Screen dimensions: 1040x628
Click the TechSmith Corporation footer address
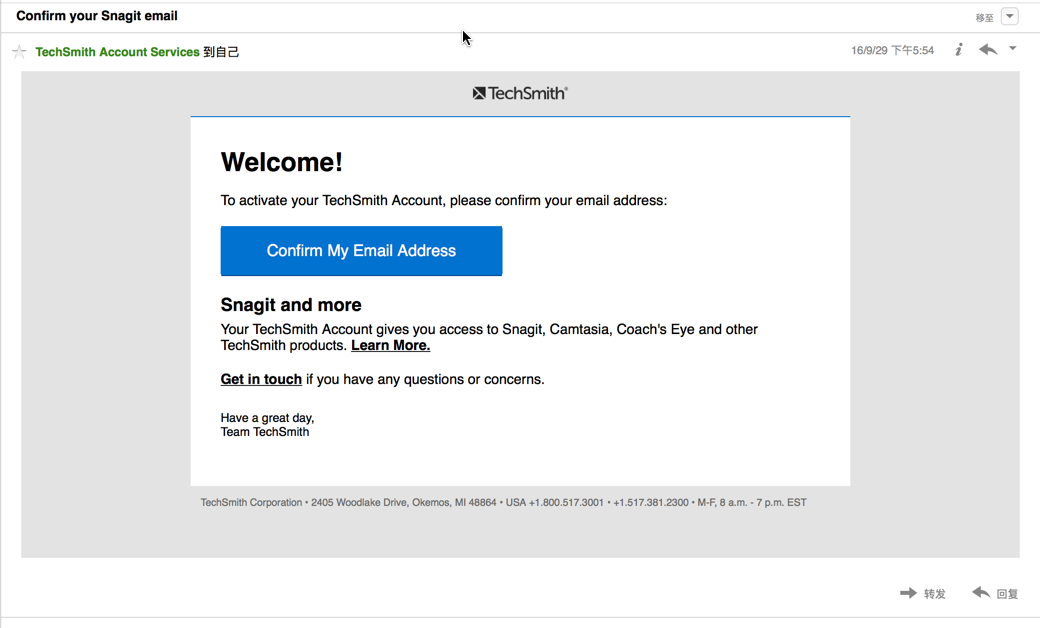[x=503, y=503]
